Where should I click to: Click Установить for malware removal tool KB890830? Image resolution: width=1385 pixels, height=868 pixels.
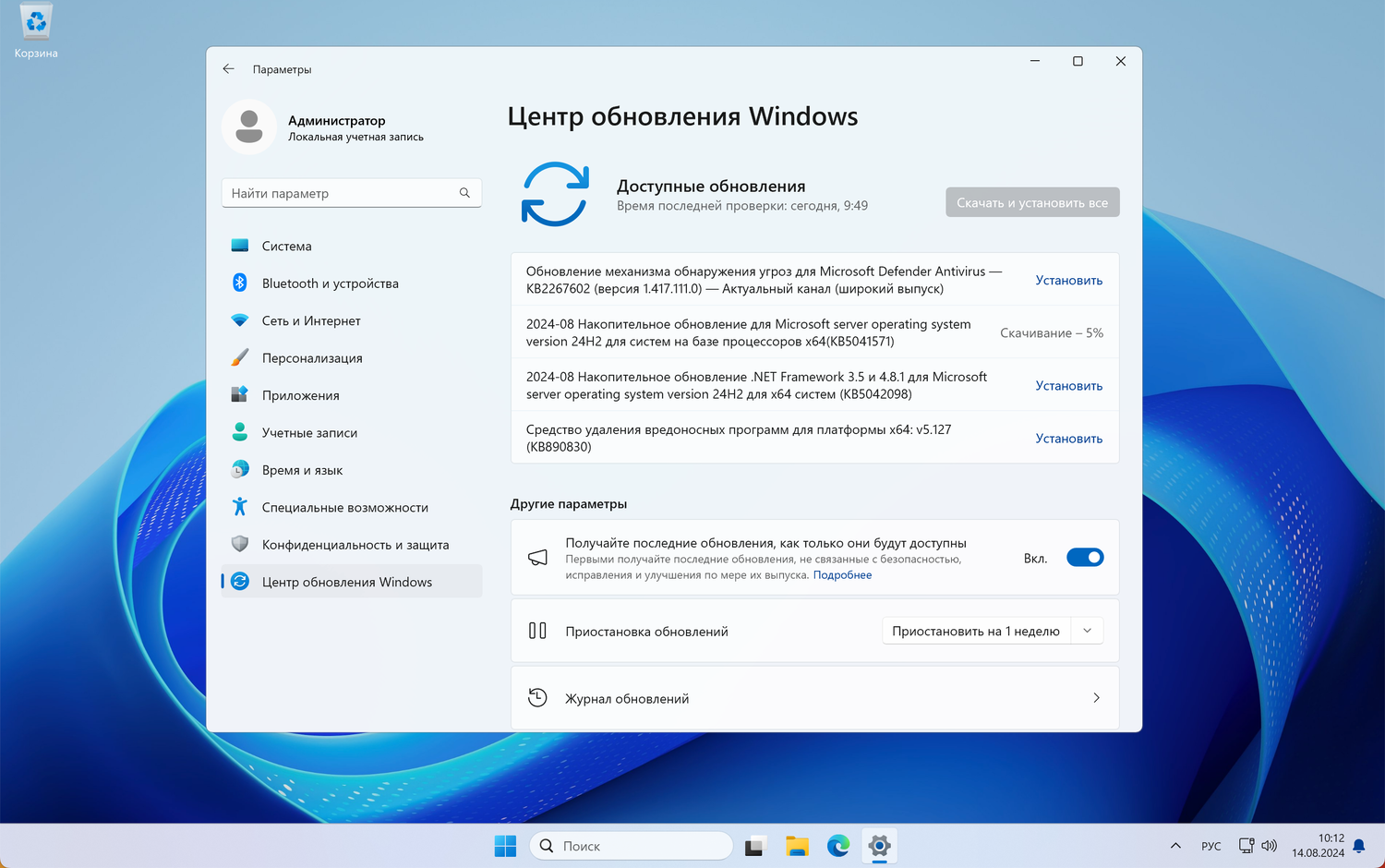tap(1069, 438)
